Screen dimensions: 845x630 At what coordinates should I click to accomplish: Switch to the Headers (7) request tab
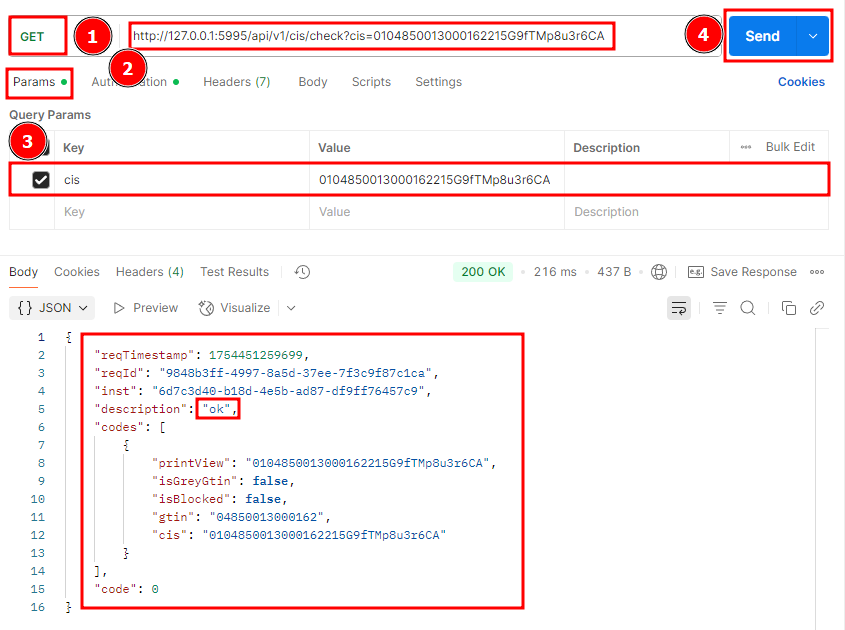[236, 82]
